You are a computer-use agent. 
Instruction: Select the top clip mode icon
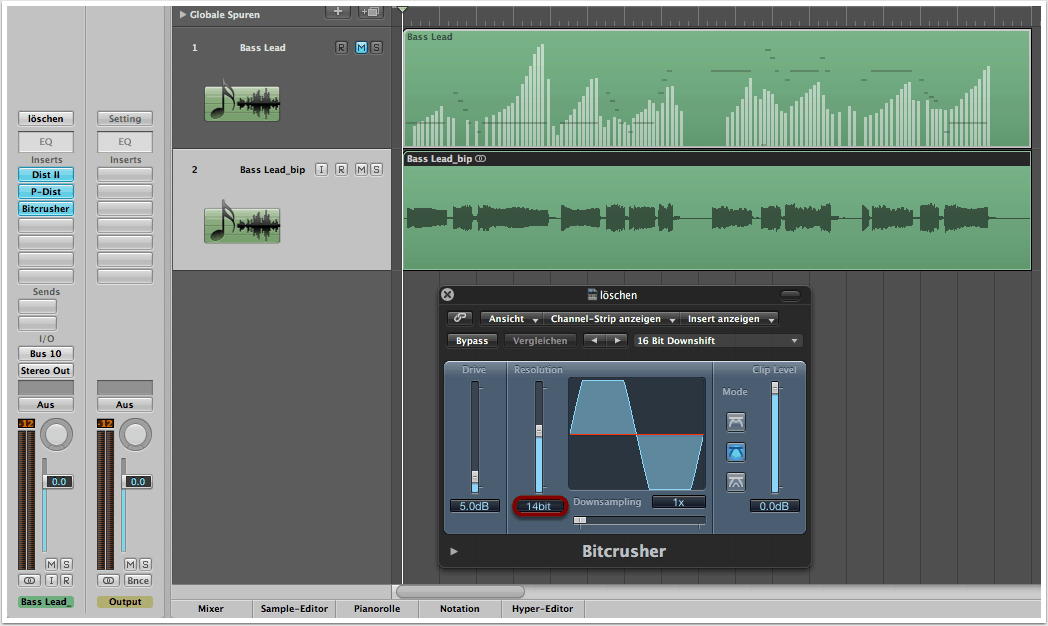coord(735,422)
